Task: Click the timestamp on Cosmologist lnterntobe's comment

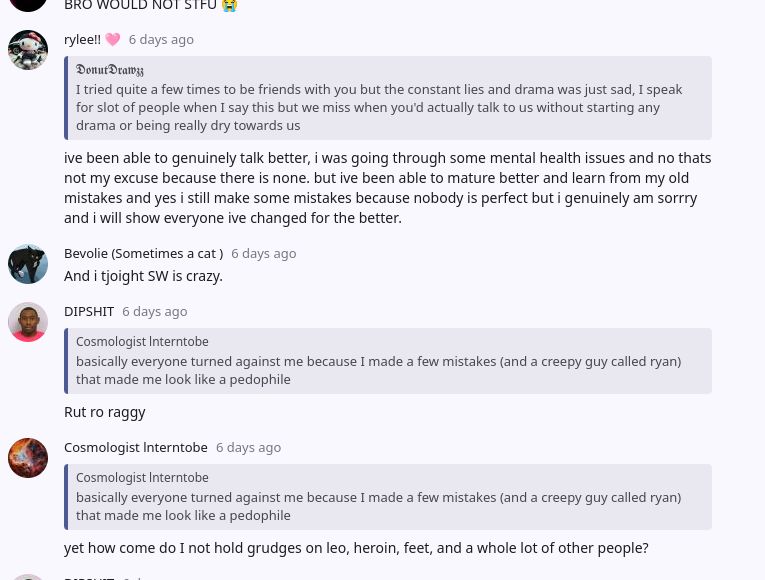Action: tap(248, 448)
